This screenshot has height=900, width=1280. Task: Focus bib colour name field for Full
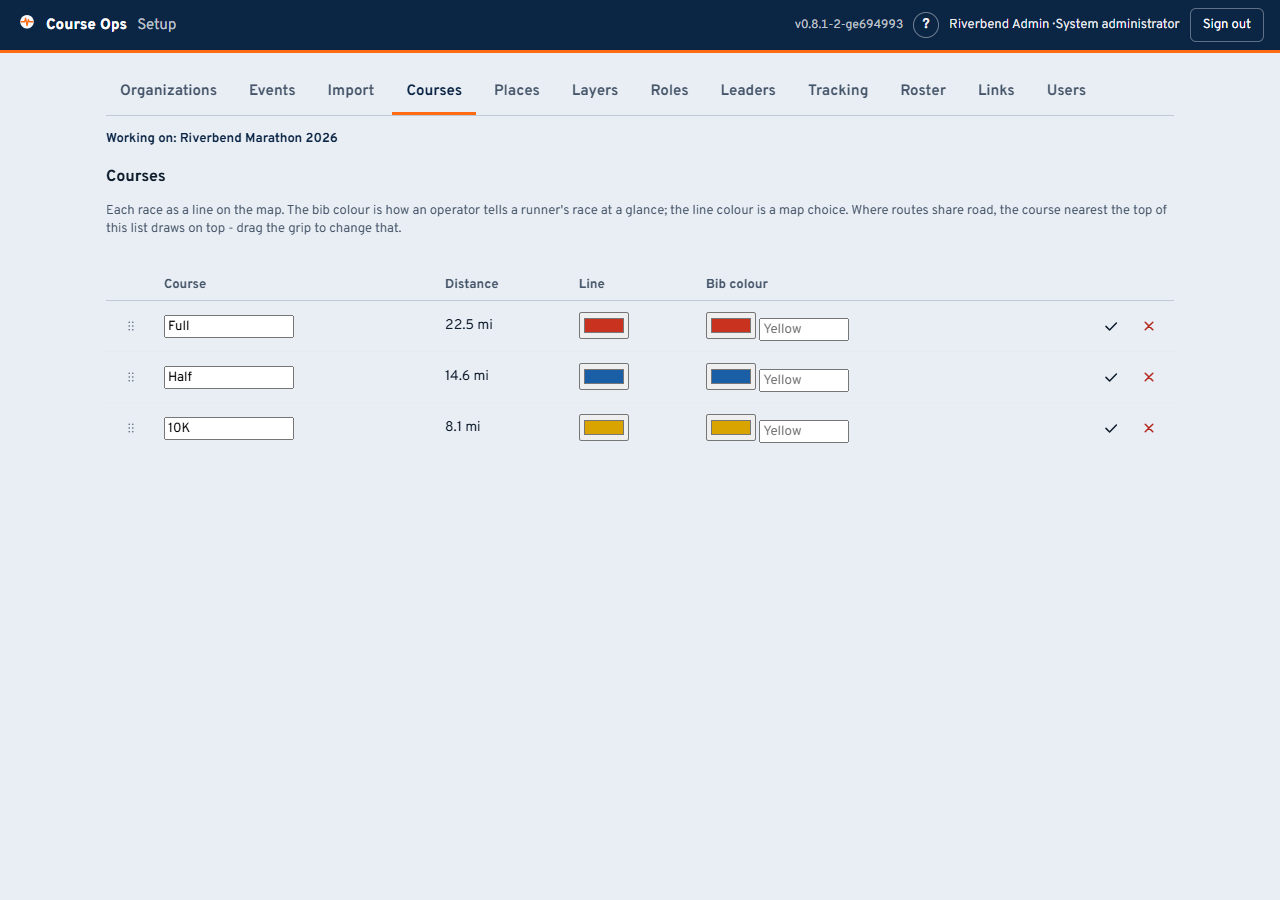[804, 329]
